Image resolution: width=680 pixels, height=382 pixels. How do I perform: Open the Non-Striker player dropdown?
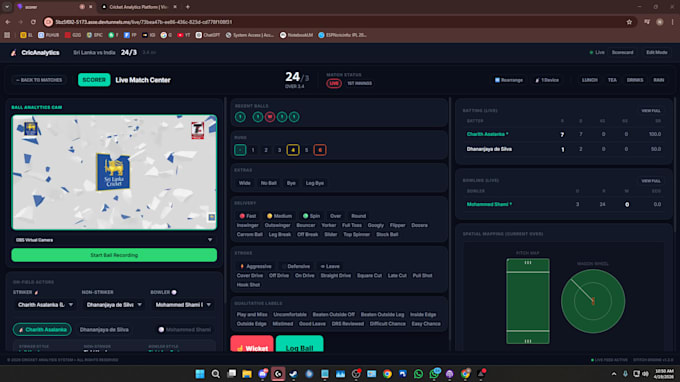(x=114, y=305)
